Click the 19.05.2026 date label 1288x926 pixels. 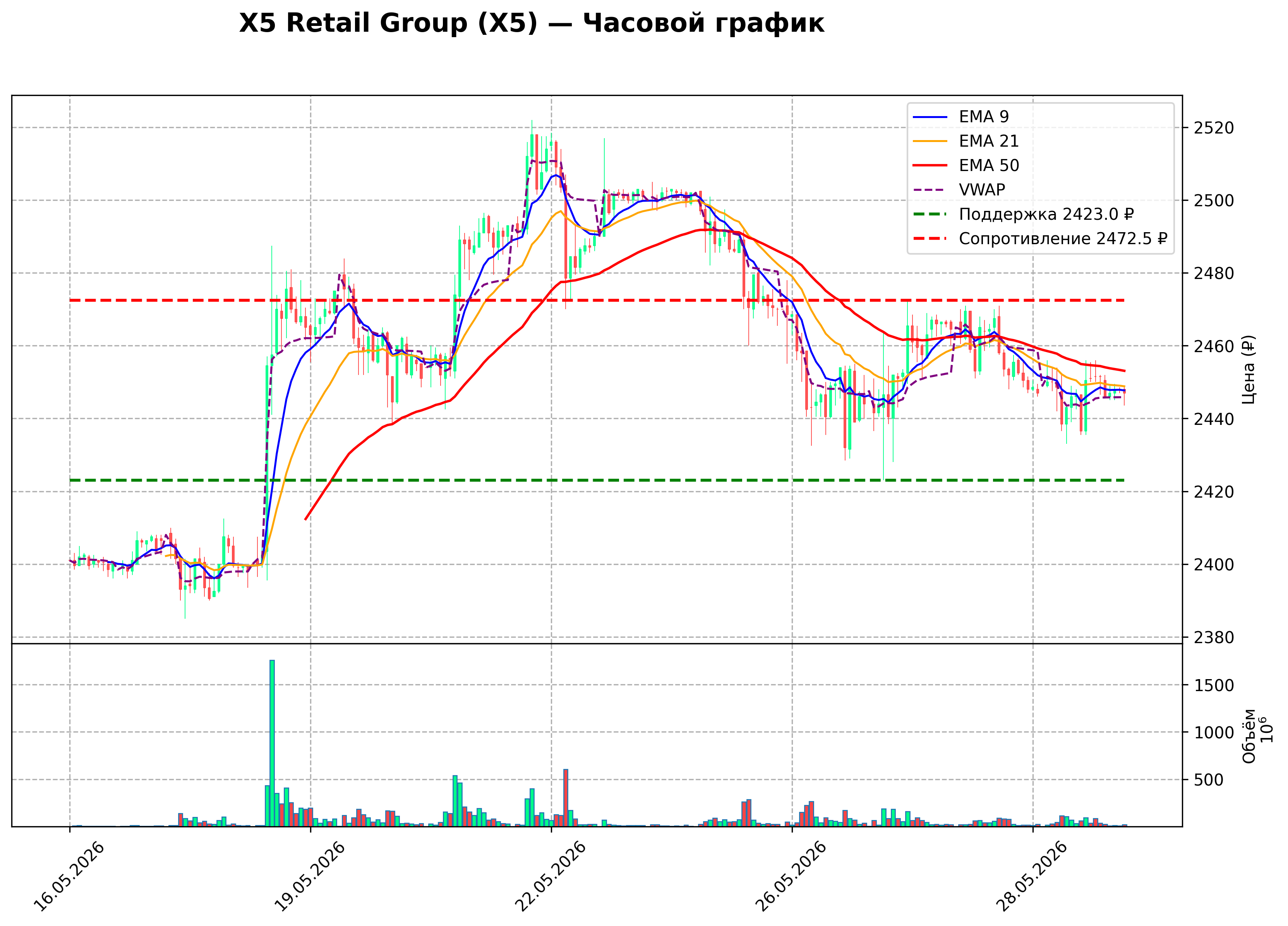[310, 876]
